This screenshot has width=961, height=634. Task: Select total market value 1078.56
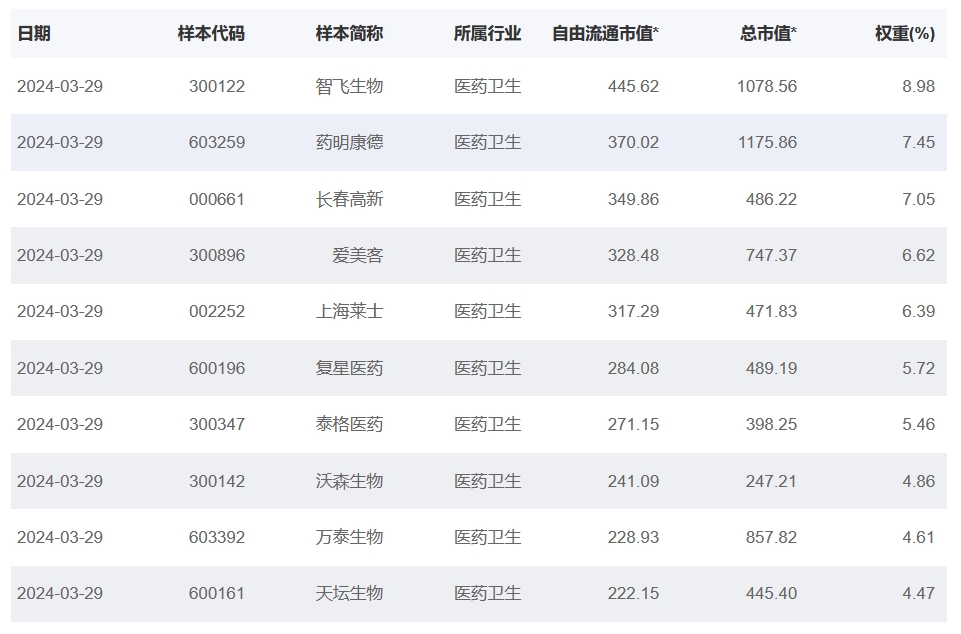click(x=767, y=86)
